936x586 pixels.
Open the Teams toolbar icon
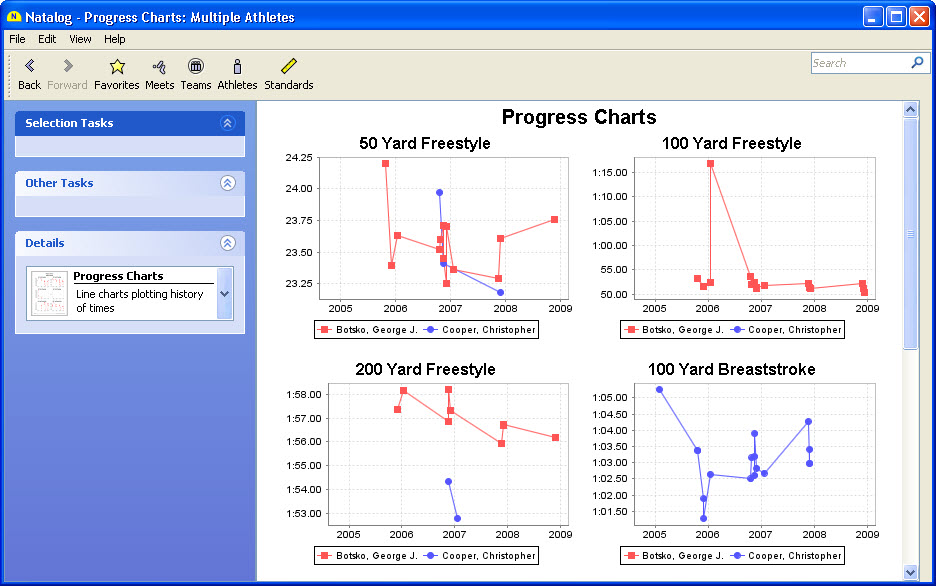point(195,67)
